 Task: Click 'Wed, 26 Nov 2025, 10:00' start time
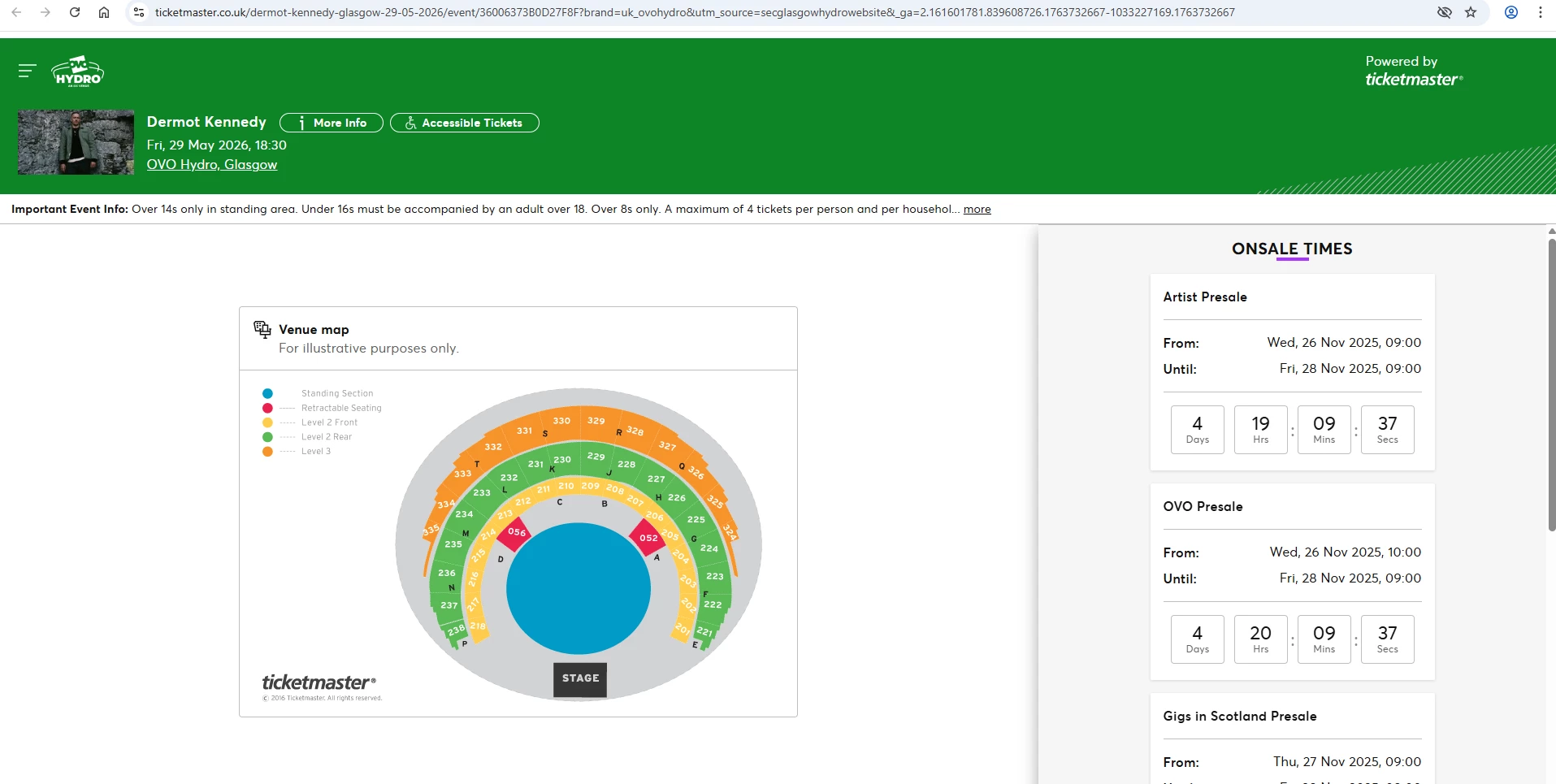[x=1346, y=552]
